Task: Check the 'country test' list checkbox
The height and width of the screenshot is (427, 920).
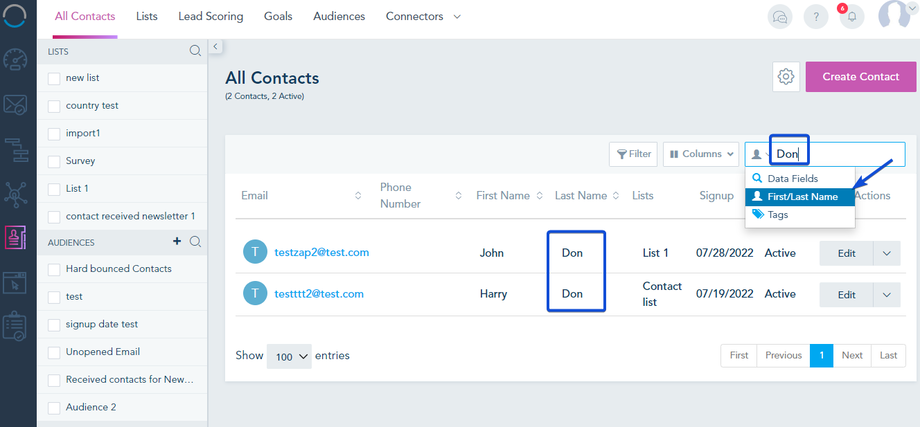Action: tap(54, 105)
